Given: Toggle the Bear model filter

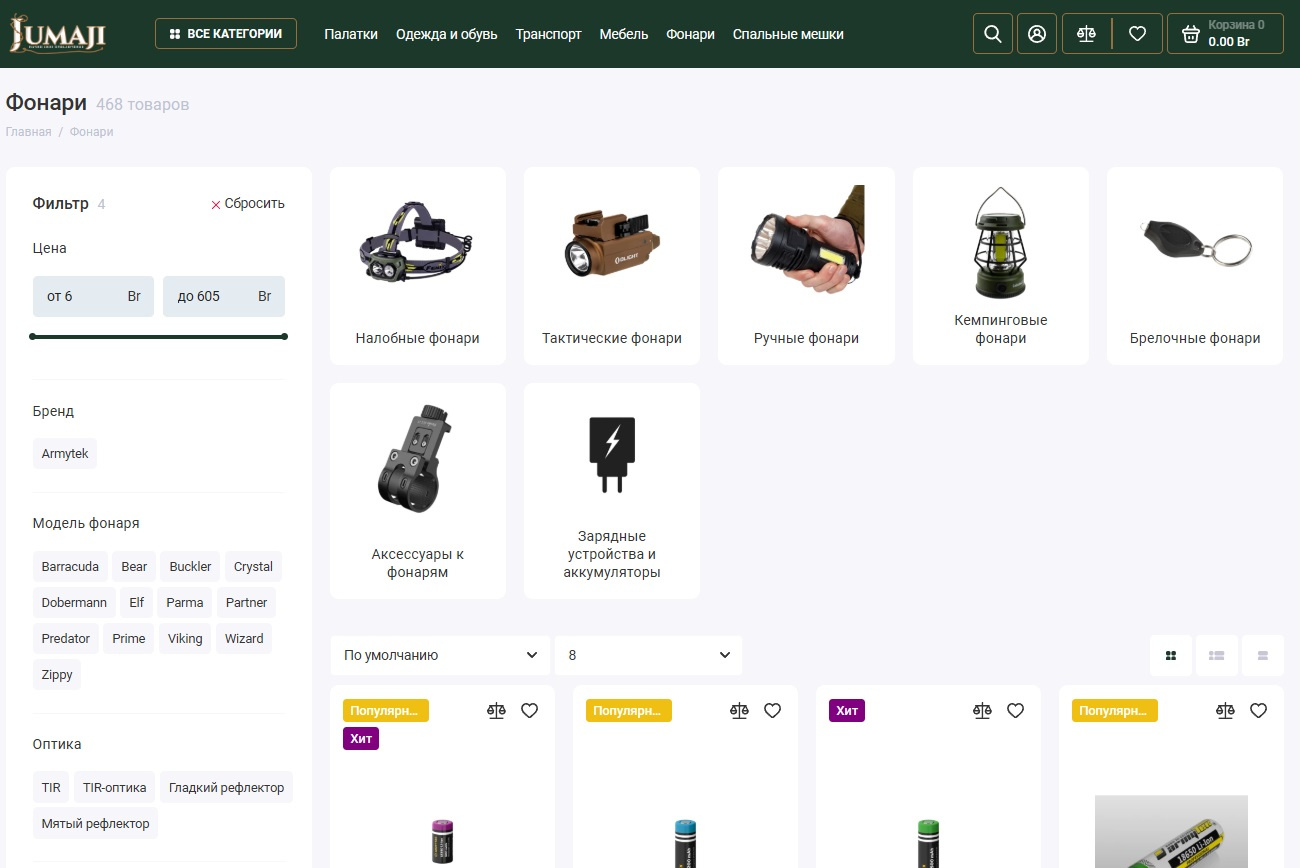Looking at the screenshot, I should [x=134, y=567].
